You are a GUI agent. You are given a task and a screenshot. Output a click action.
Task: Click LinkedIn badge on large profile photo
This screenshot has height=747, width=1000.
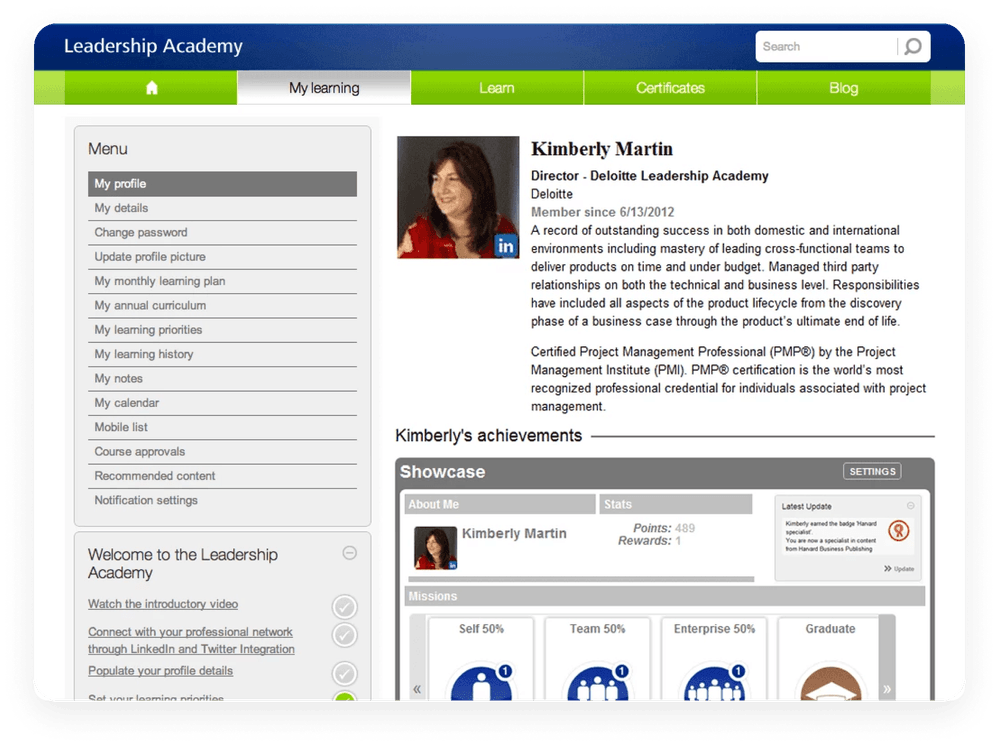(x=506, y=245)
